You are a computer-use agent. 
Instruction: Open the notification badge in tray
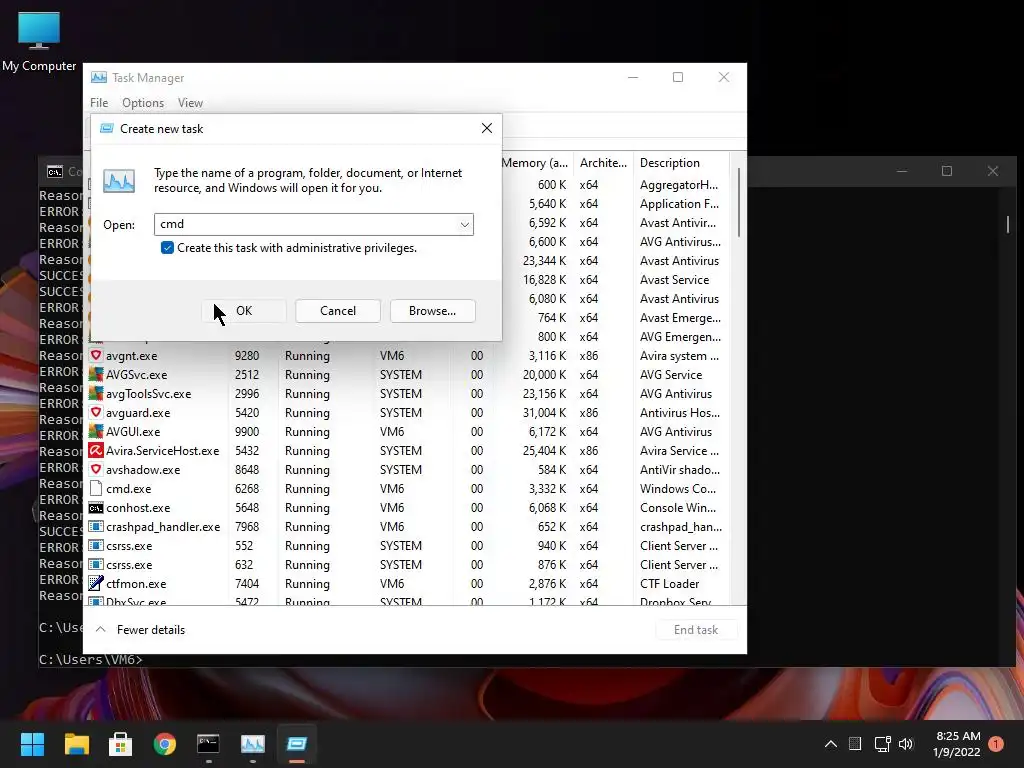[996, 744]
